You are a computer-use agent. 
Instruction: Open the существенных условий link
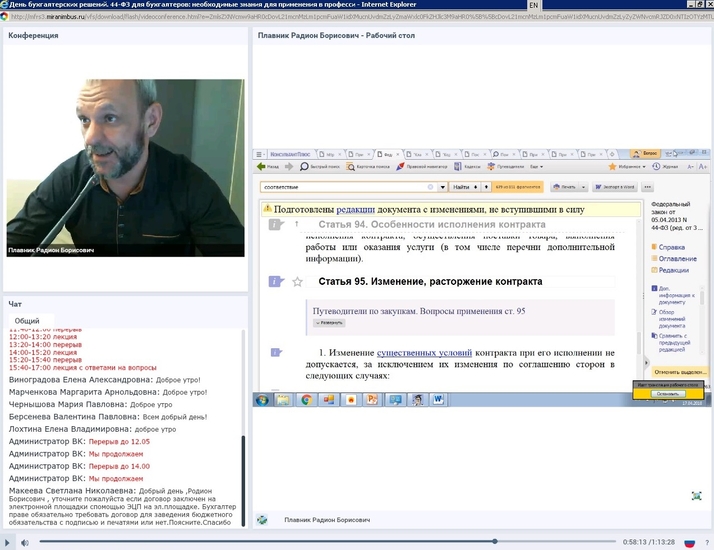[424, 353]
